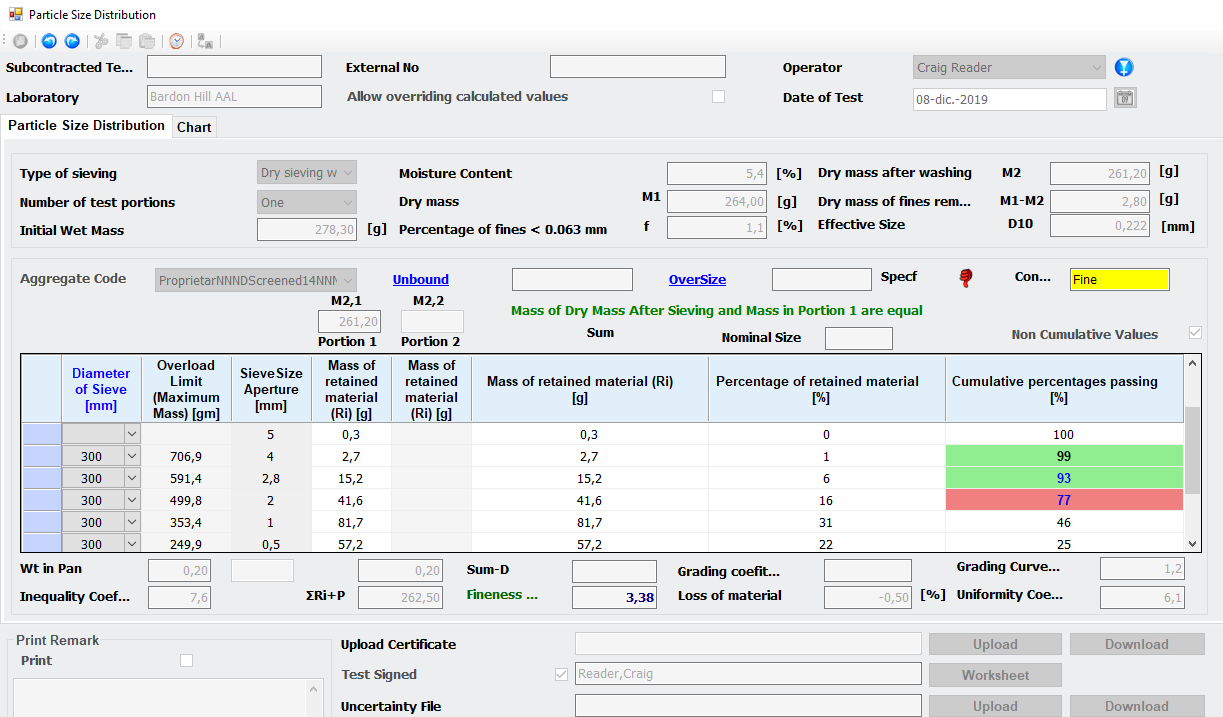Click the grayed-out save icon in toolbar

click(x=20, y=41)
